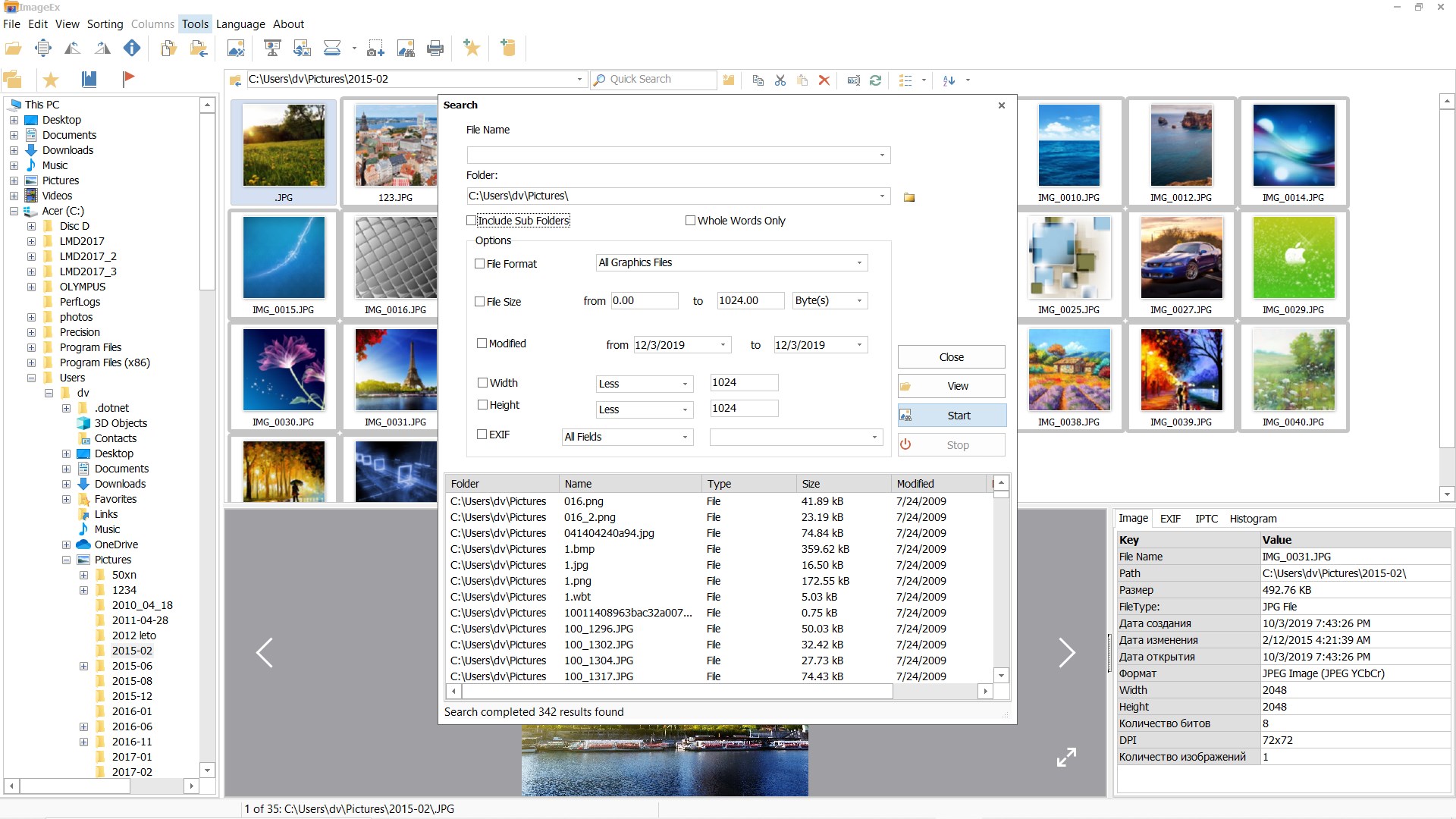This screenshot has width=1456, height=819.
Task: Expand the OLYMPUS folder in tree
Action: (31, 287)
